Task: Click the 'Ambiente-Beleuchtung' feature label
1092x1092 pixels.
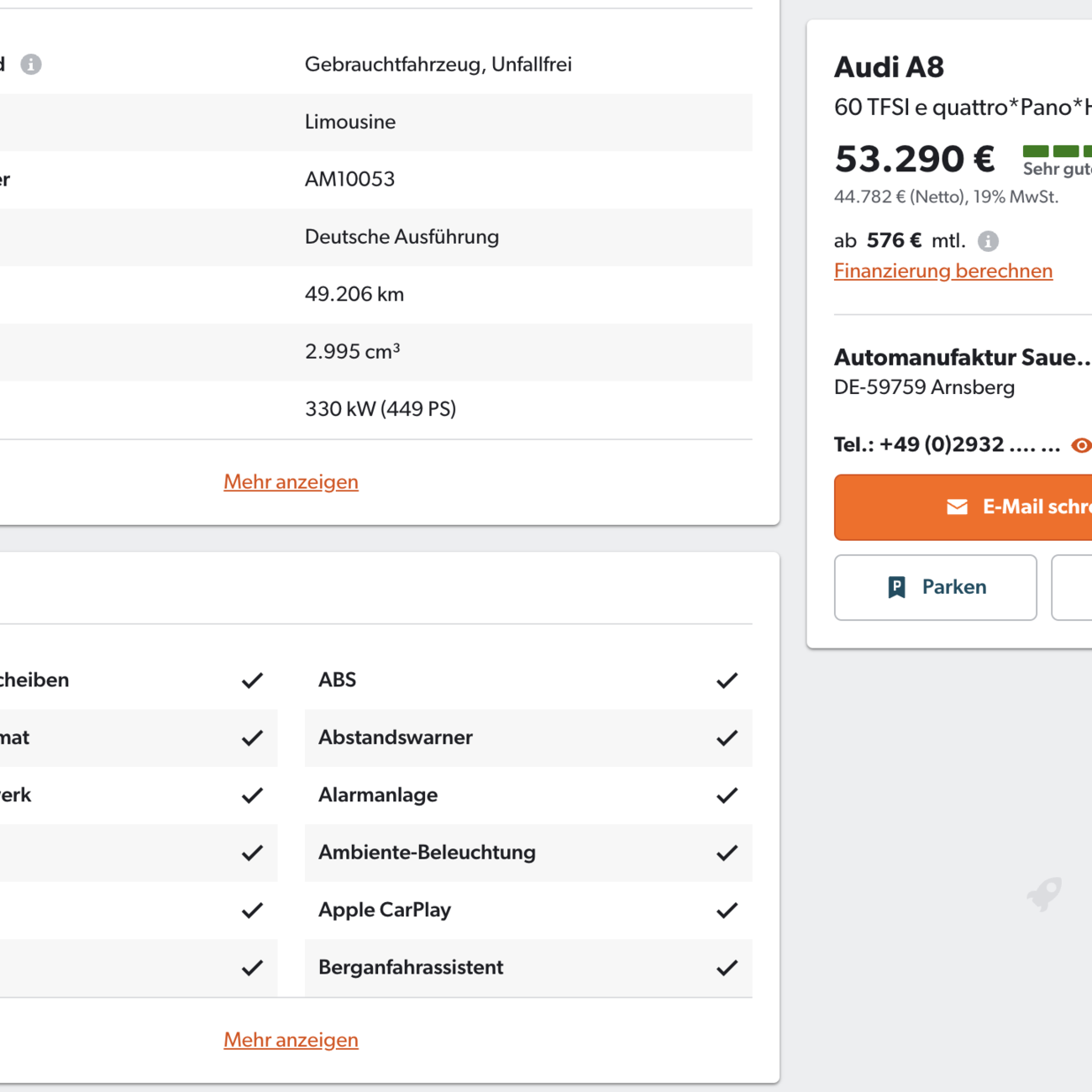Action: (427, 853)
